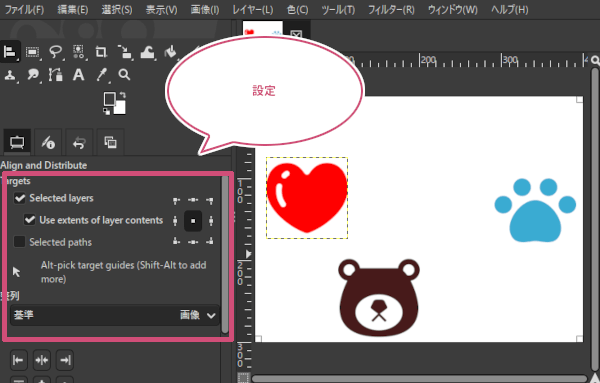This screenshot has width=600, height=383.
Task: Open the 選択(S) menu
Action: click(x=117, y=10)
